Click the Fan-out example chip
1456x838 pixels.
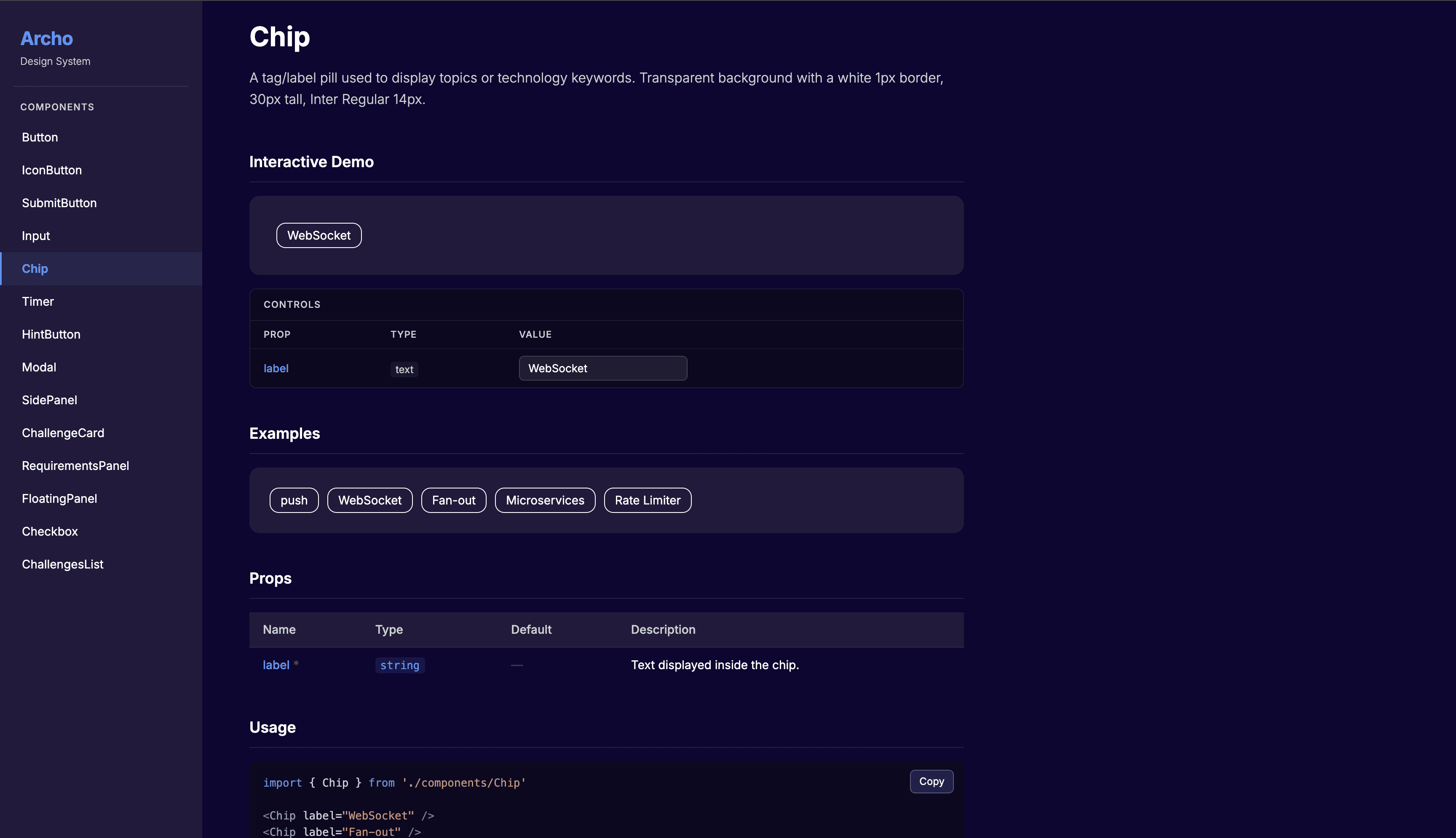[454, 500]
